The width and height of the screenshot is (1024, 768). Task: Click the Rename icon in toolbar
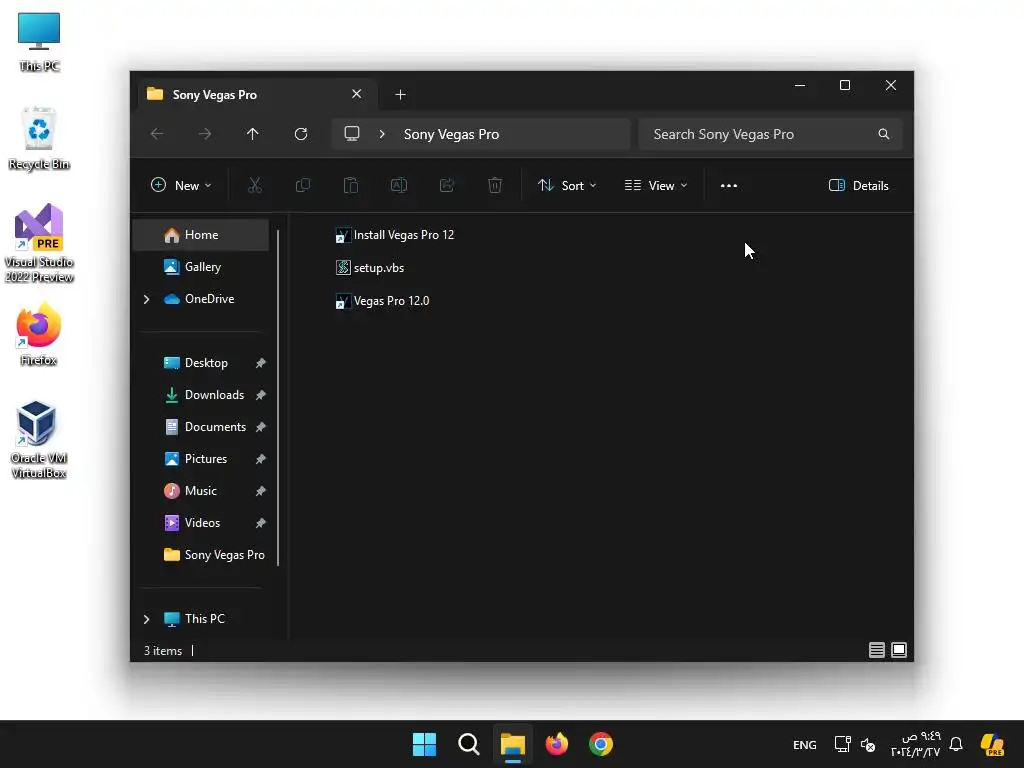pos(398,185)
